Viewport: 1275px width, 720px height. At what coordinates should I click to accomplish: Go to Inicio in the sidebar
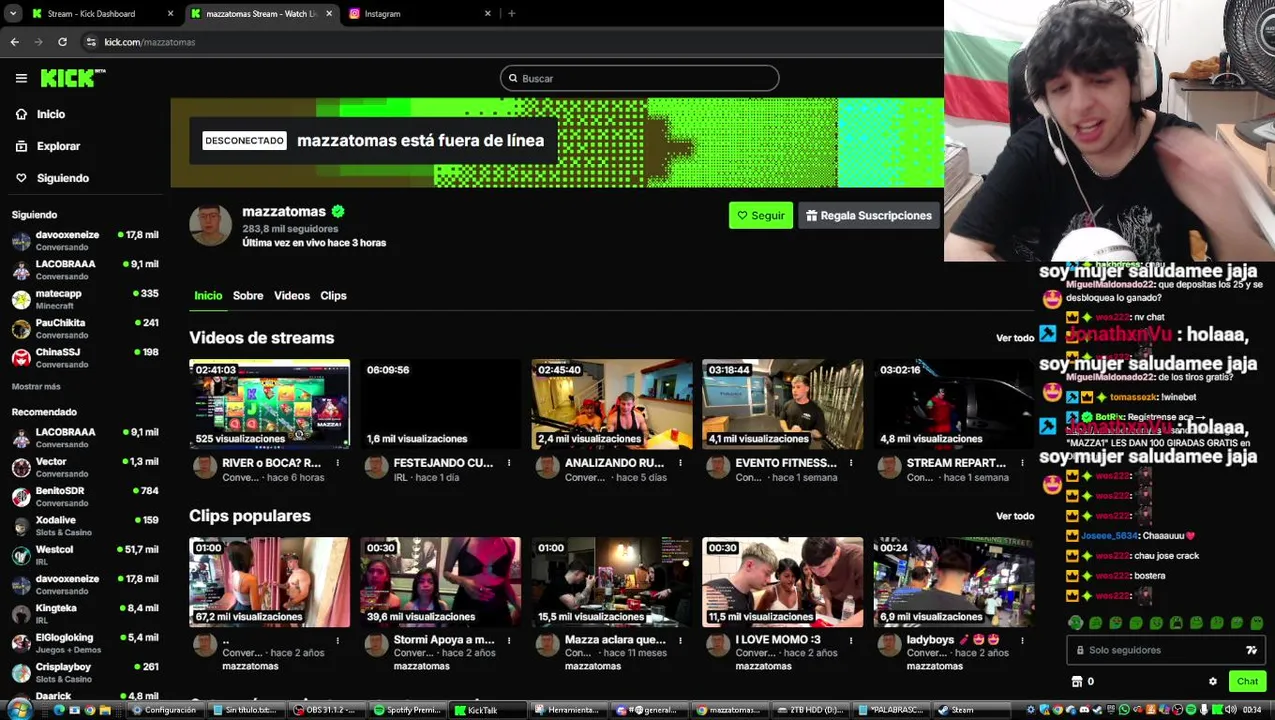tap(51, 114)
